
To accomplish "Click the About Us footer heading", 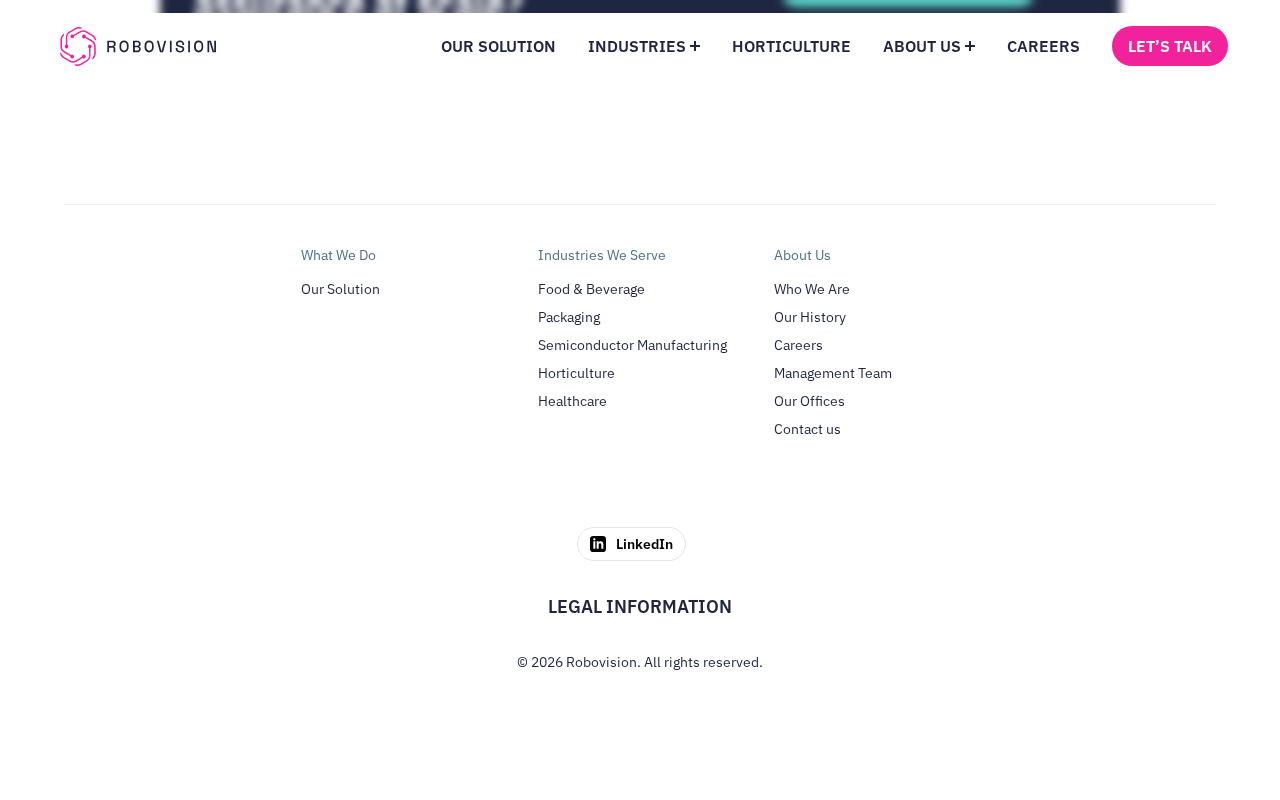I will [x=802, y=255].
